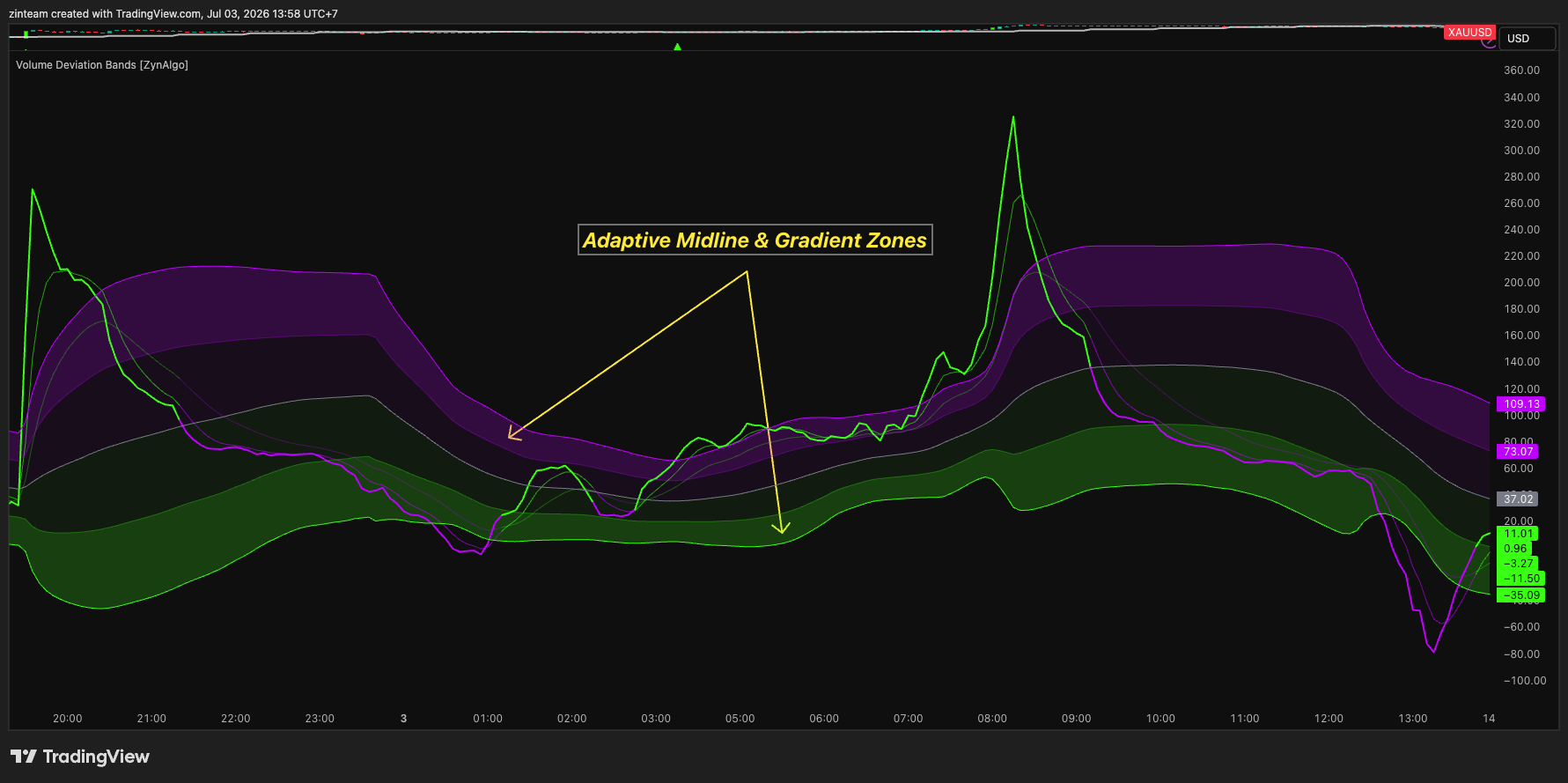Click the gray 37.02 midline value label
This screenshot has height=783, width=1568.
click(1518, 499)
